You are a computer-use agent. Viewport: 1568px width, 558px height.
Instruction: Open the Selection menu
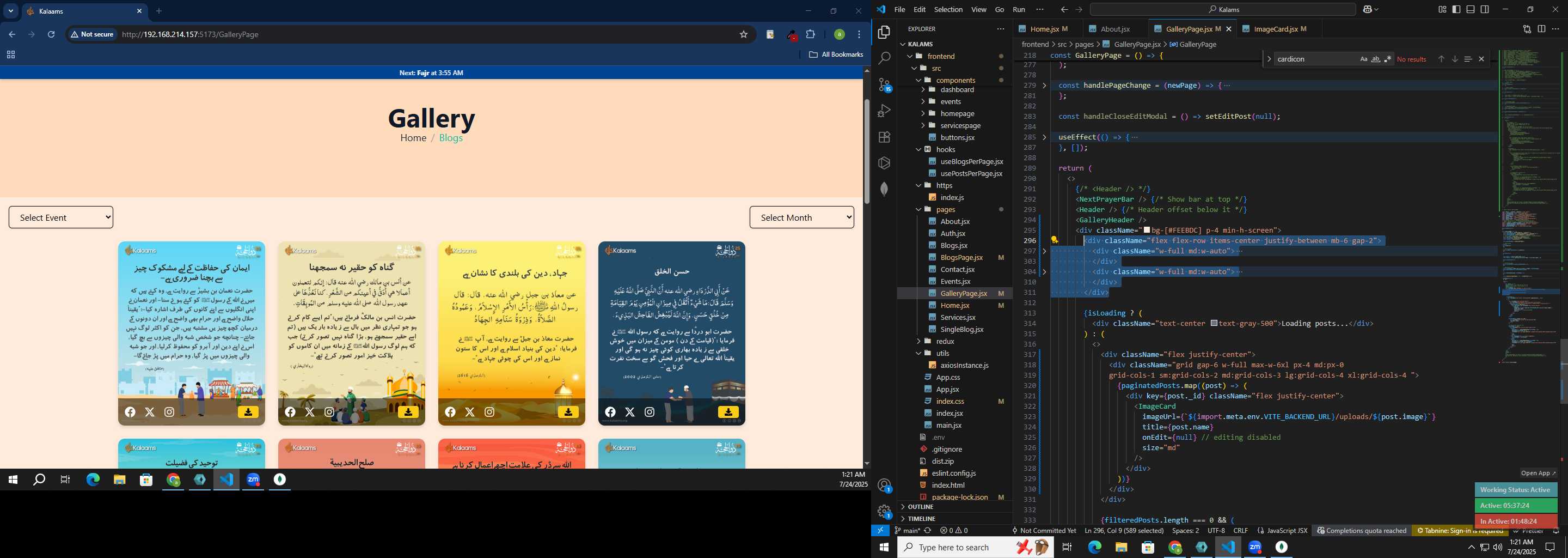[x=948, y=9]
